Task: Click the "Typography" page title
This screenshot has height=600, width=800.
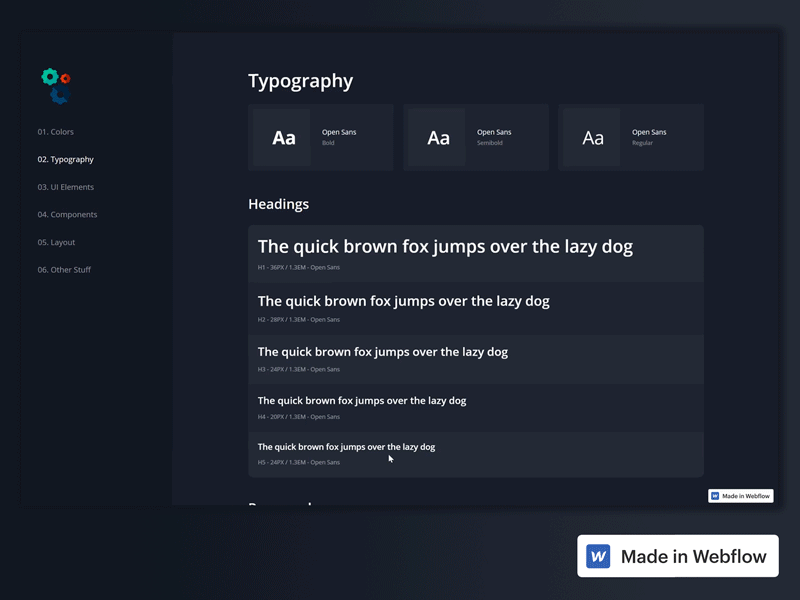Action: [x=301, y=81]
